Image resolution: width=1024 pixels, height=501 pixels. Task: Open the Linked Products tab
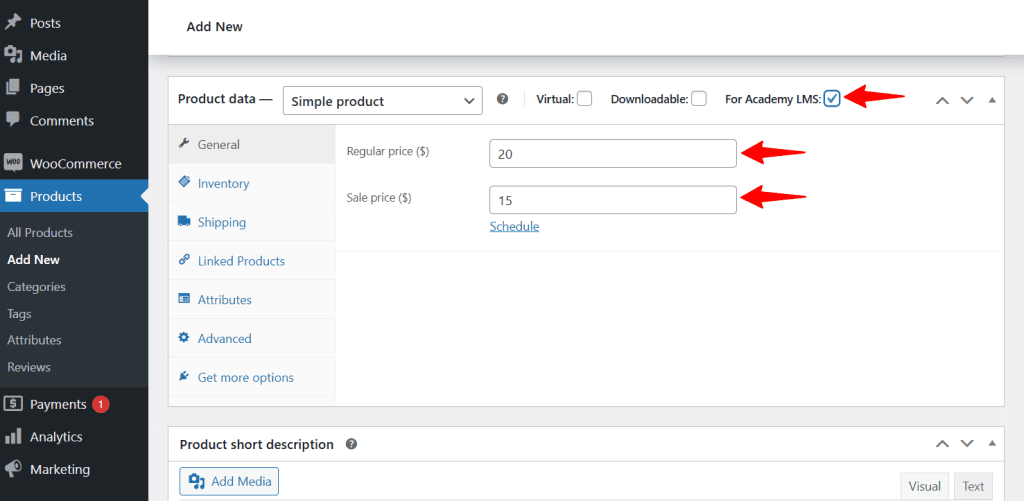(x=241, y=261)
